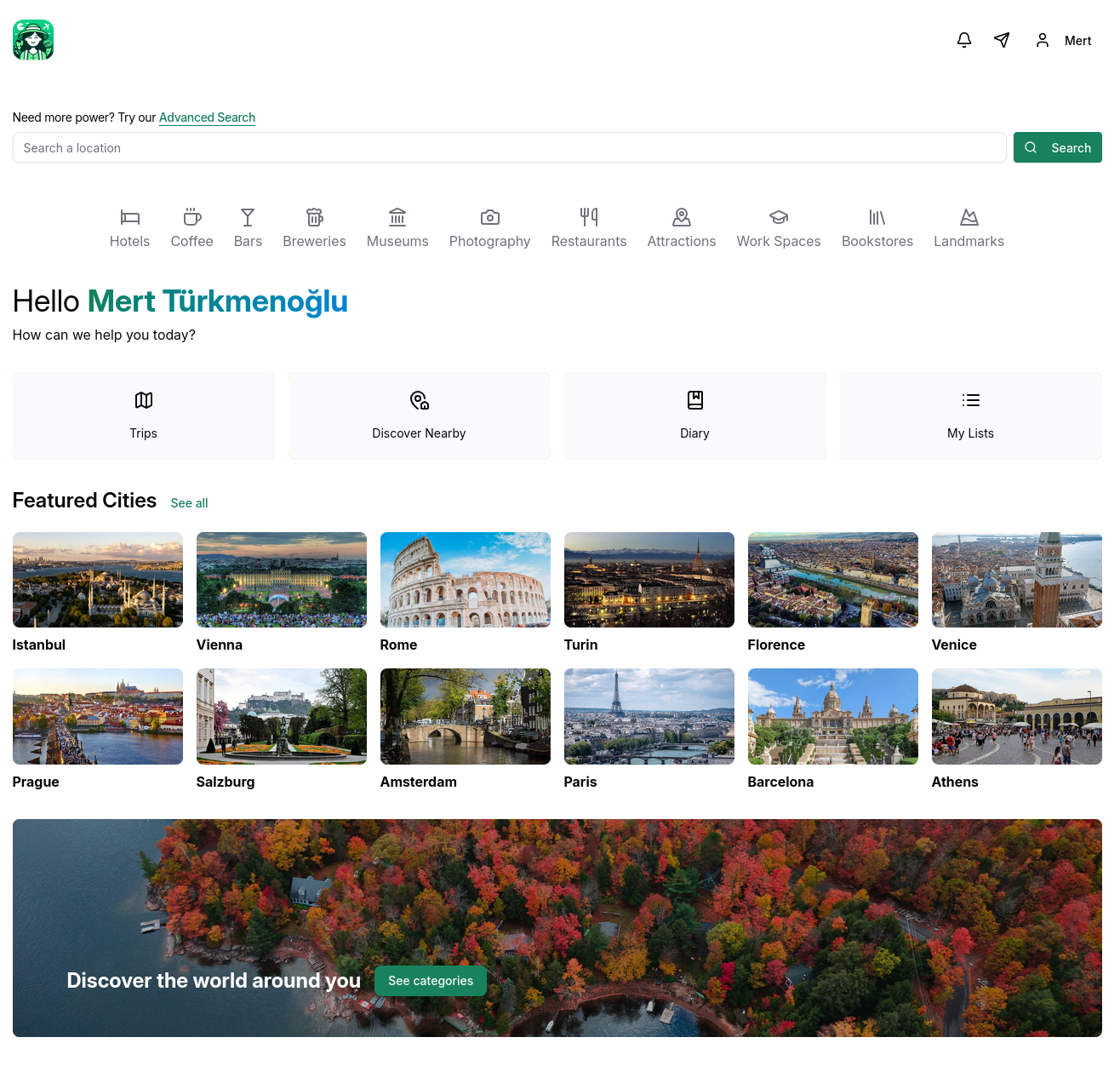Image resolution: width=1120 pixels, height=1066 pixels.
Task: Click the Discover Nearby label
Action: tap(420, 433)
